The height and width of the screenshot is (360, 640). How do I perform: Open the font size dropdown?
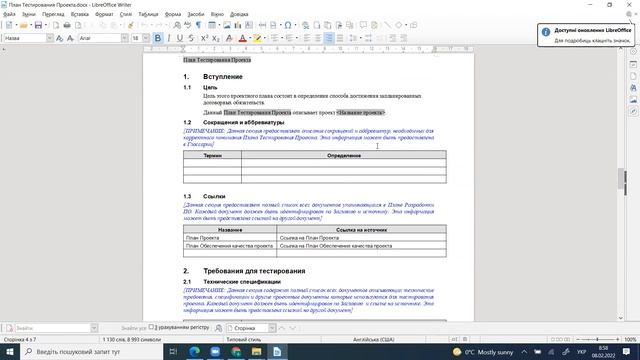pos(146,38)
